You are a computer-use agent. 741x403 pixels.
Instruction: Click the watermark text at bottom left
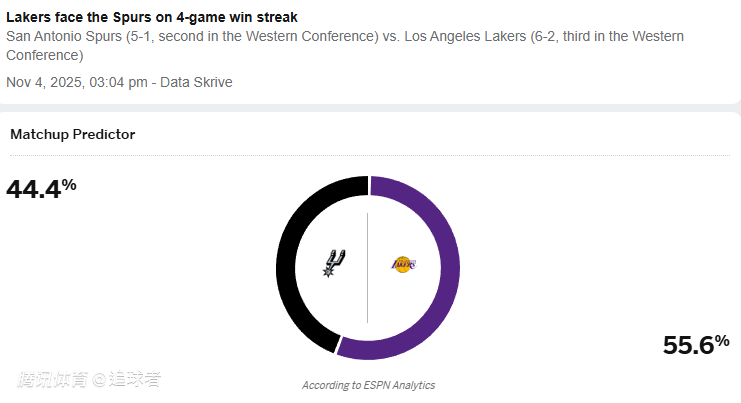88,379
